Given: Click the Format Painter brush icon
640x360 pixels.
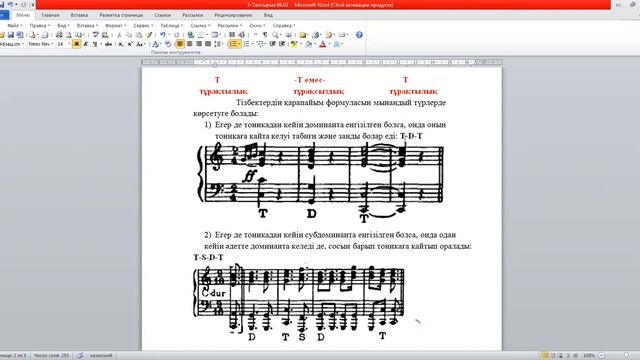Looking at the screenshot, I should 149,35.
